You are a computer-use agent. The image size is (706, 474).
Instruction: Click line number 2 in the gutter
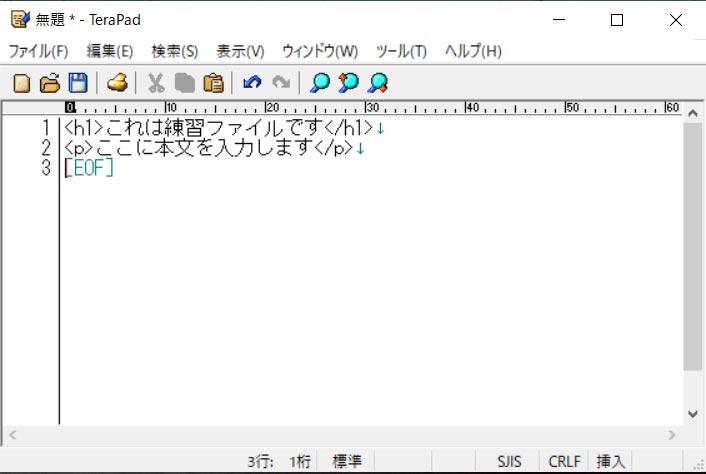pyautogui.click(x=46, y=148)
